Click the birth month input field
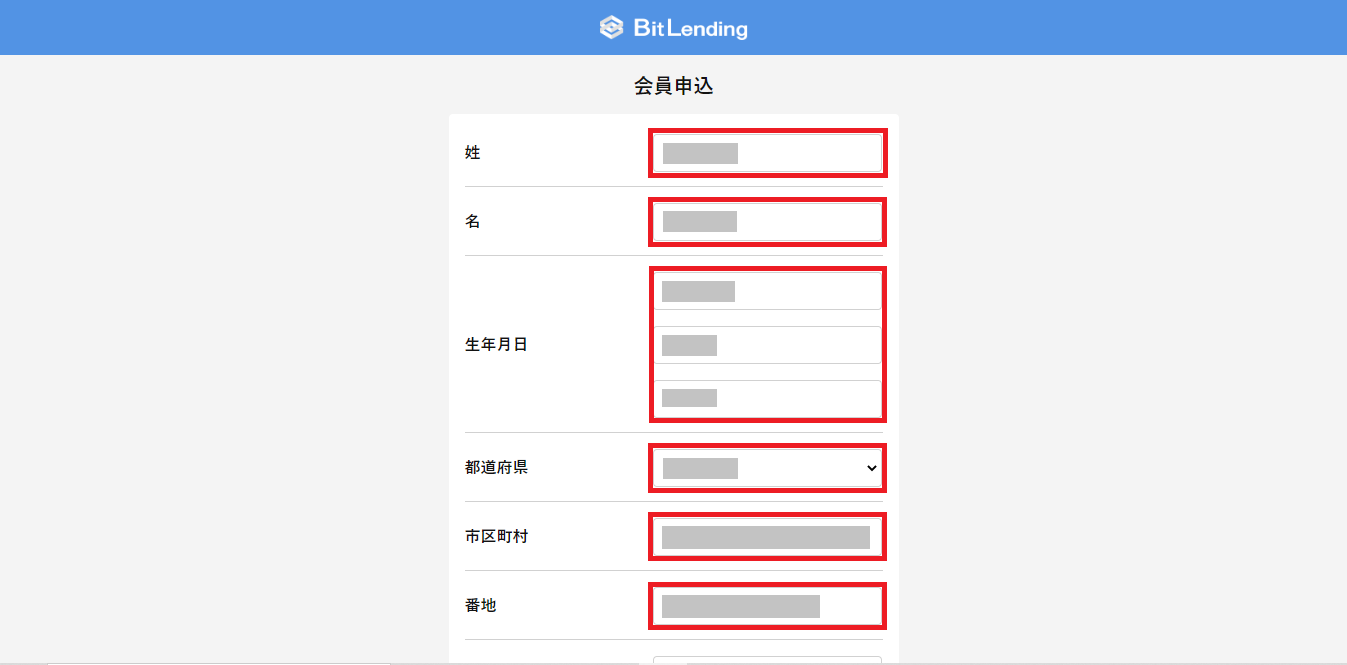The height and width of the screenshot is (665, 1347). (767, 344)
